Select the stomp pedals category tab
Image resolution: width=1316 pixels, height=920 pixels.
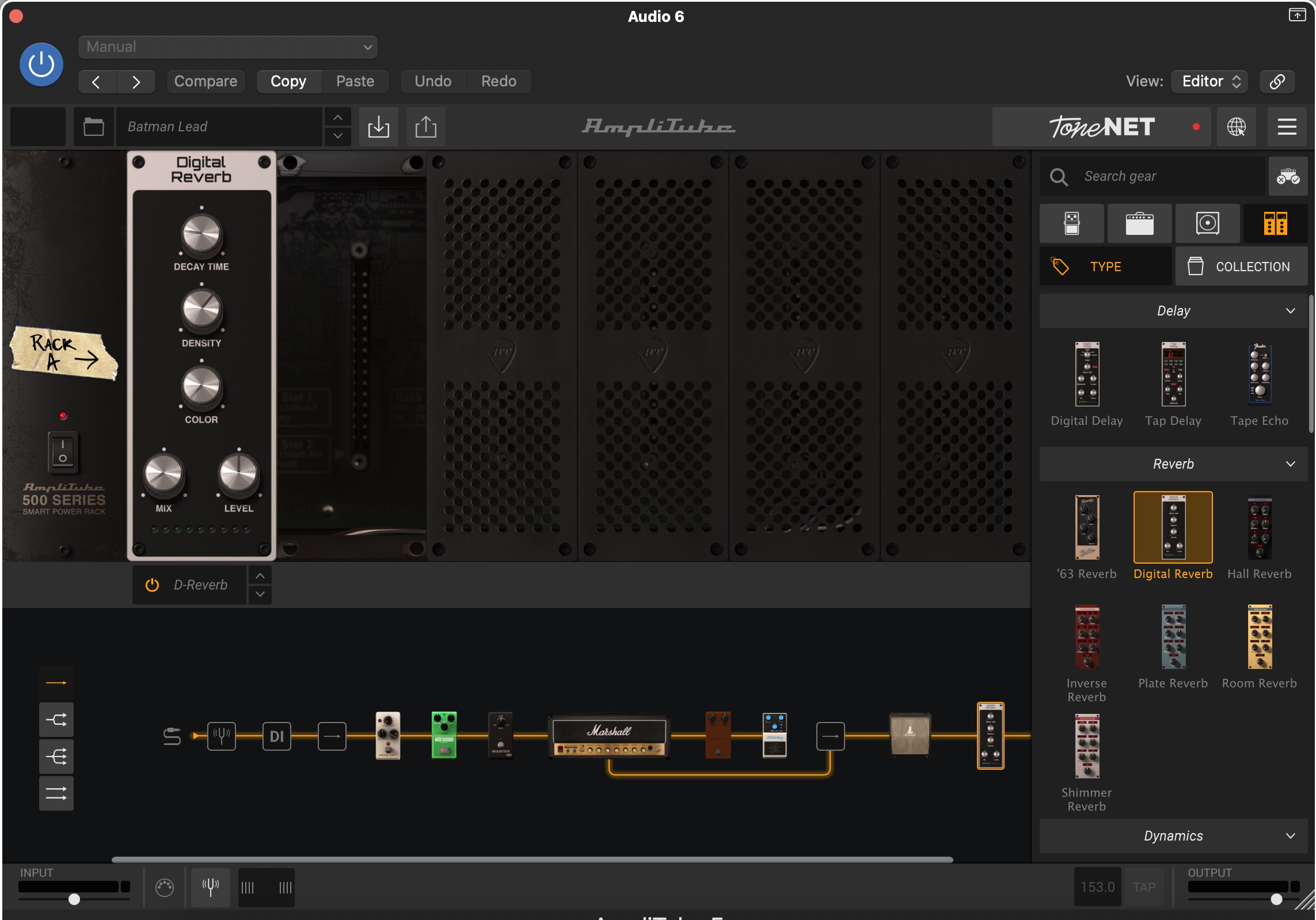tap(1072, 223)
